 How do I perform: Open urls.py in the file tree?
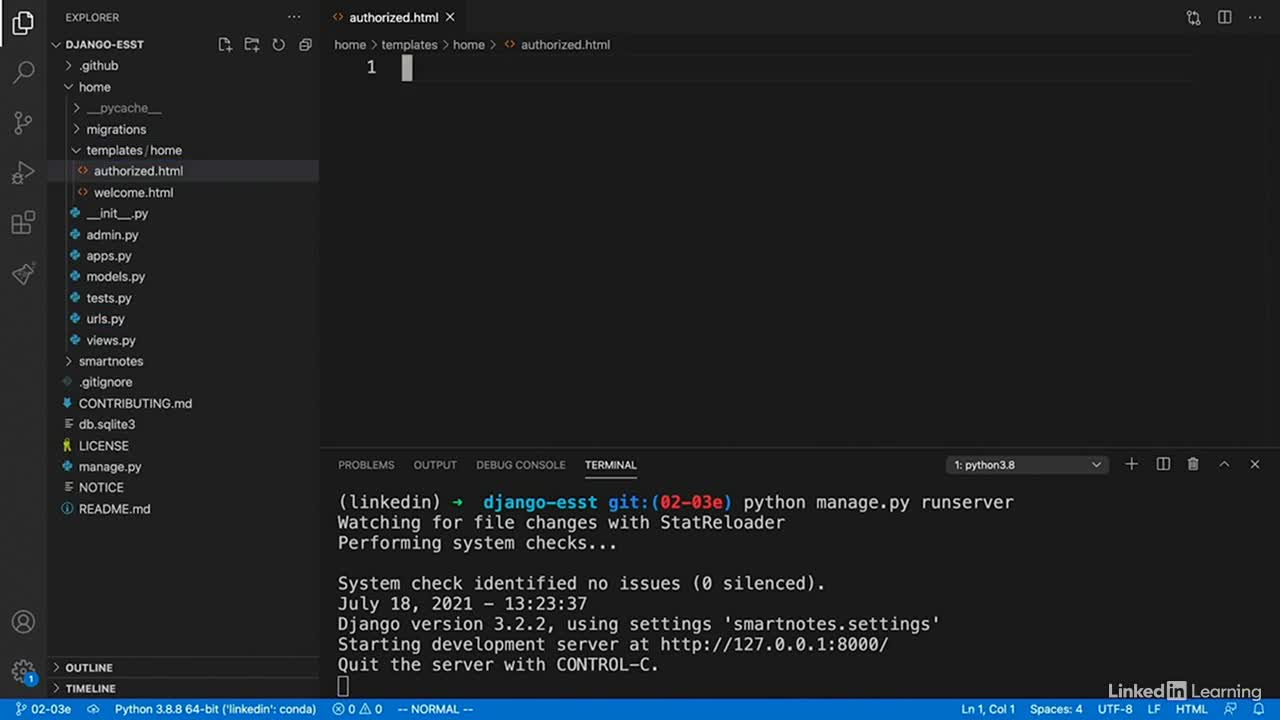(105, 319)
